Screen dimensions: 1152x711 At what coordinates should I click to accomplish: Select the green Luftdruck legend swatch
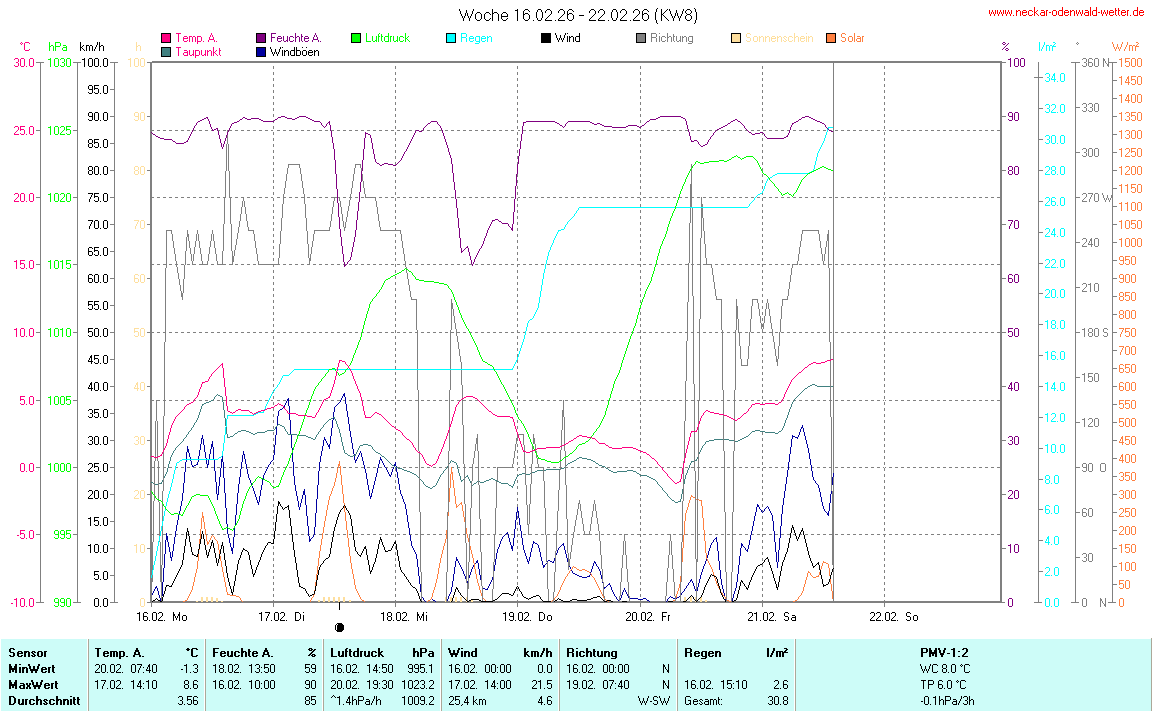pos(356,38)
